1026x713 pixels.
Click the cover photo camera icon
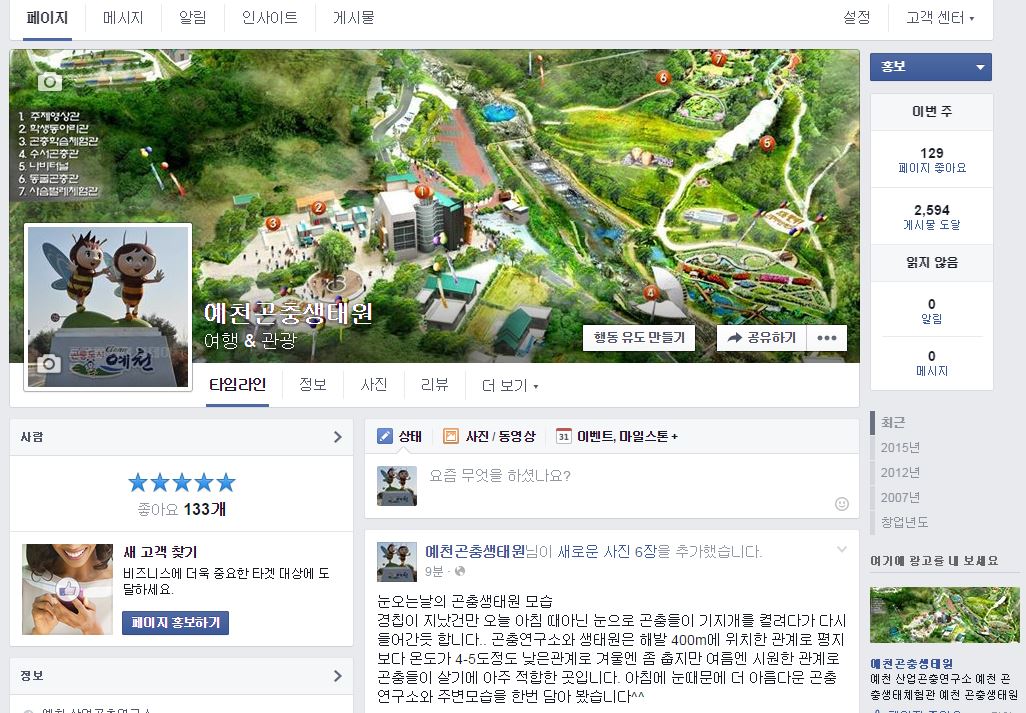pyautogui.click(x=50, y=82)
